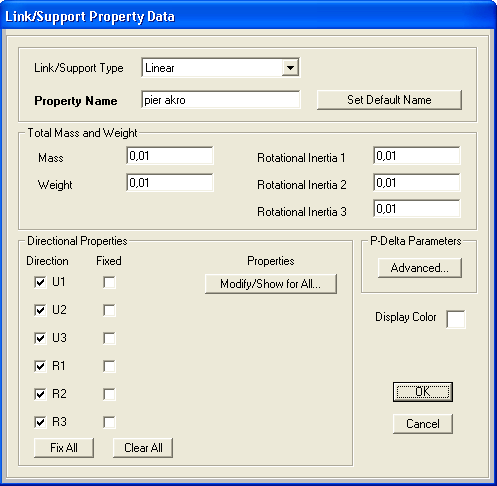Screen dimensions: 497x486
Task: Click the Rotational Inertia 1 field
Action: pyautogui.click(x=417, y=156)
